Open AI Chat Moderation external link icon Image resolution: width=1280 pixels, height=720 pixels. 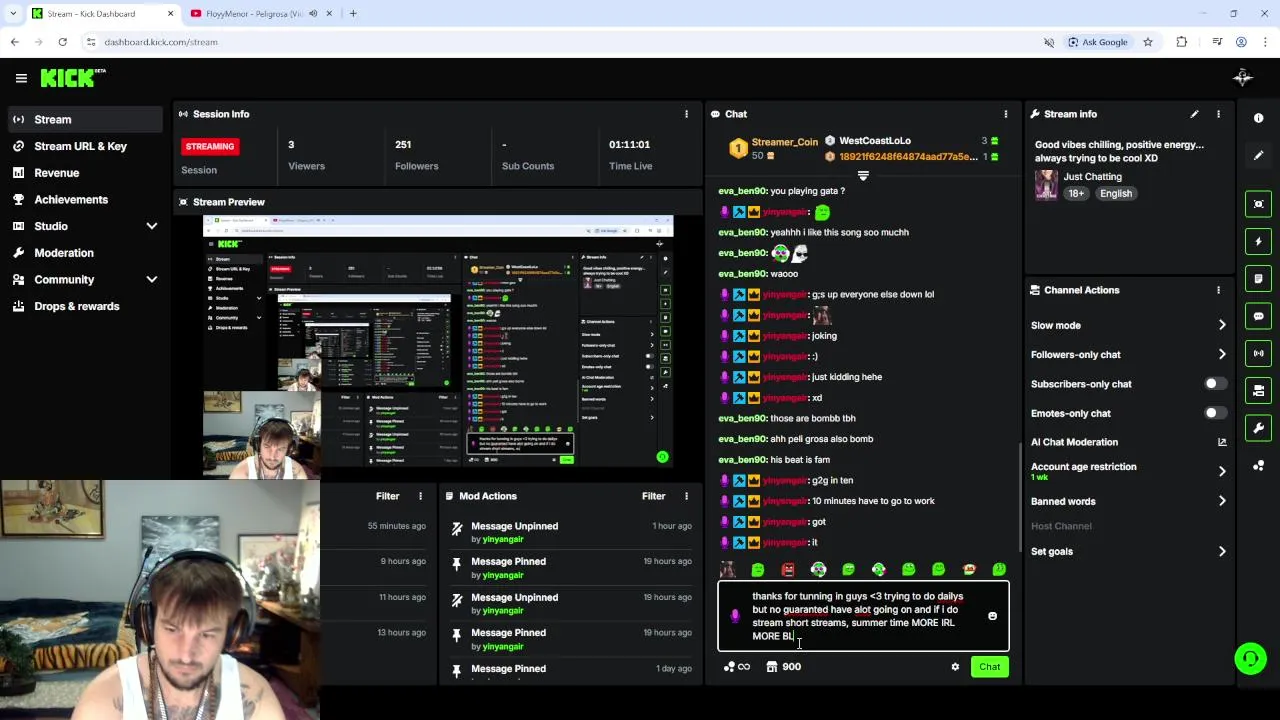click(1222, 442)
